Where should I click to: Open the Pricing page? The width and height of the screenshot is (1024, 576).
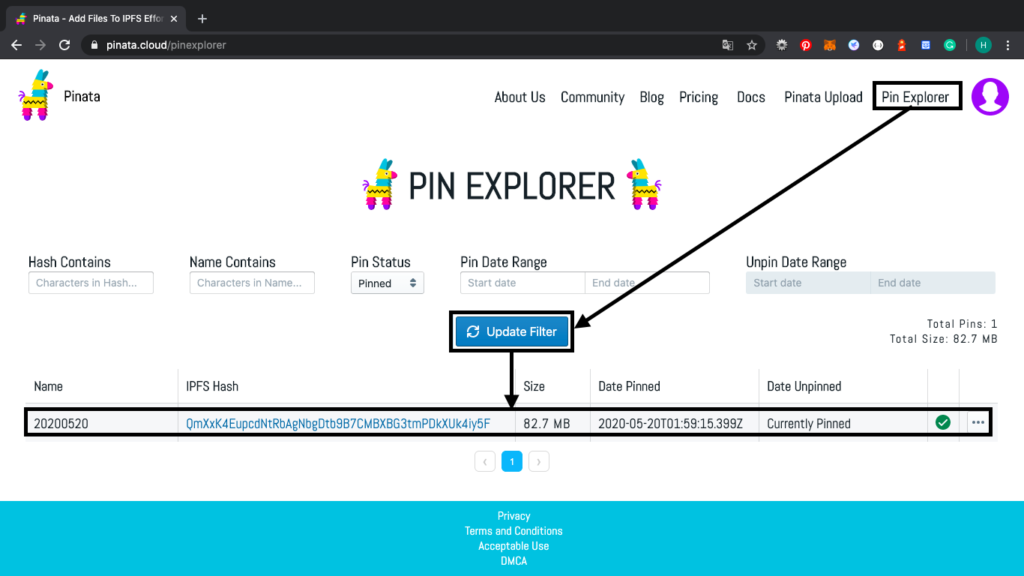point(698,97)
